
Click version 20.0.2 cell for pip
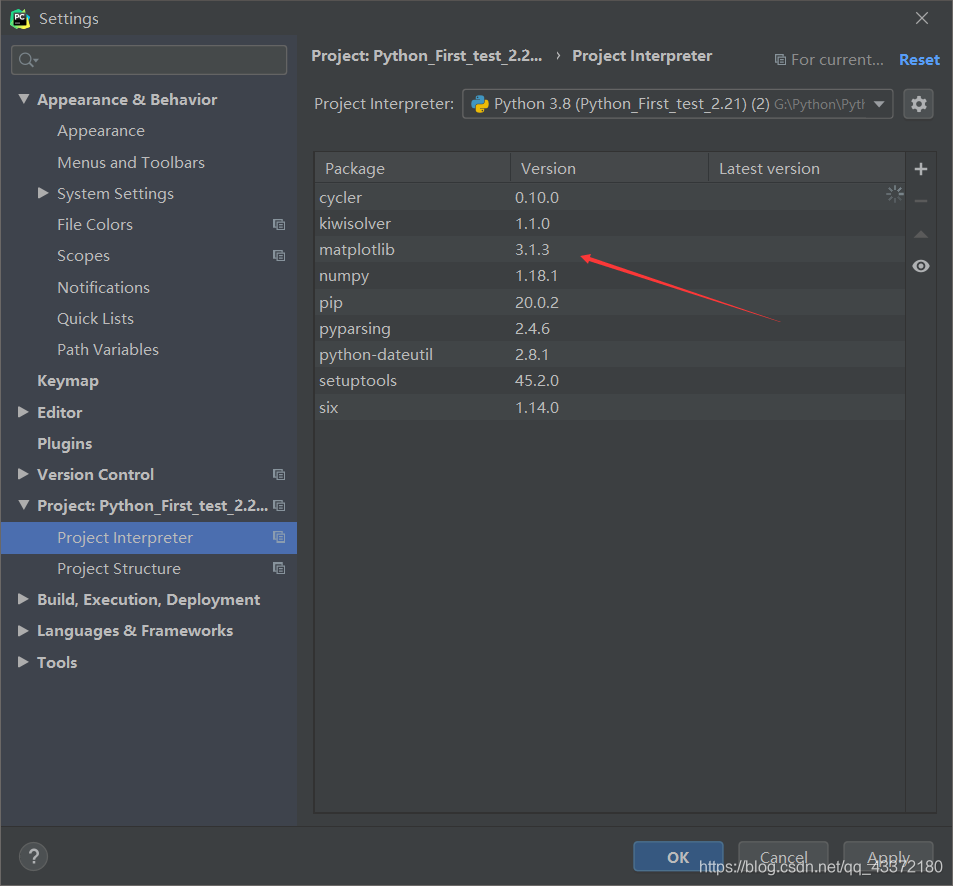pyautogui.click(x=537, y=302)
